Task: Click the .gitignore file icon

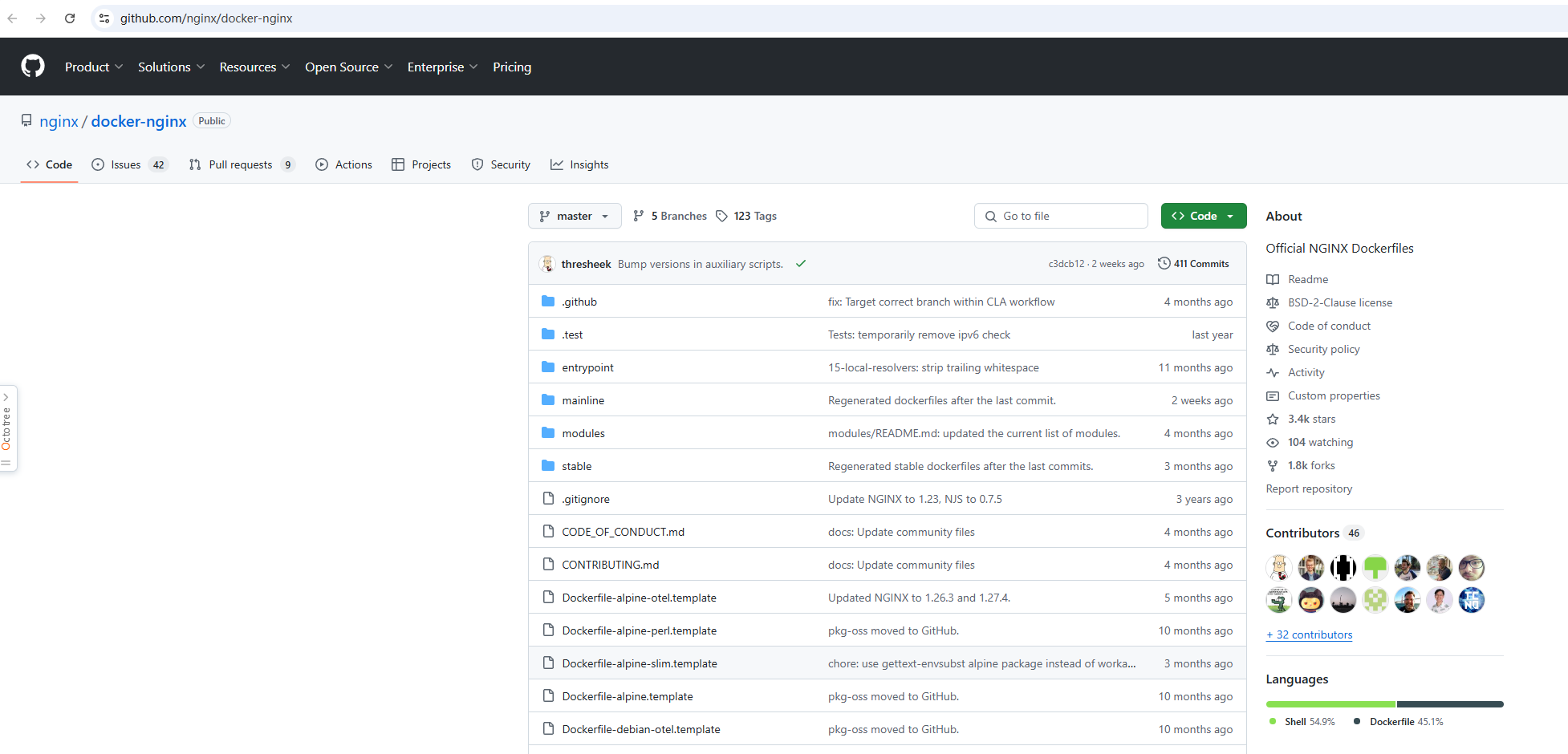Action: coord(548,499)
